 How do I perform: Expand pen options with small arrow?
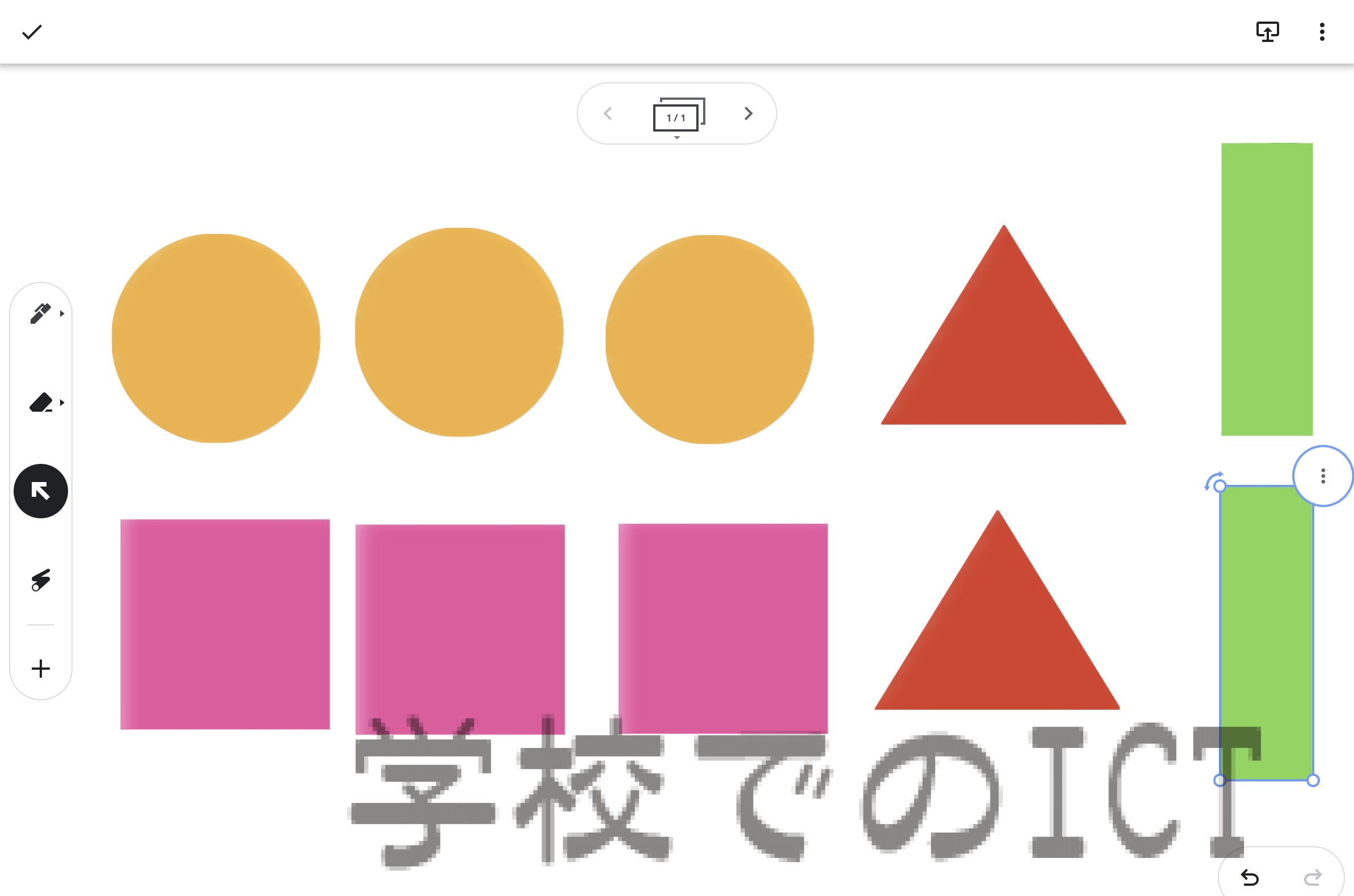point(62,314)
